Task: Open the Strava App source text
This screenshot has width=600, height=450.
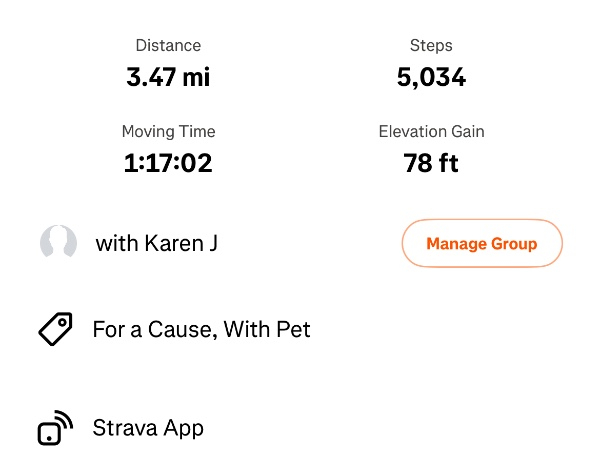Action: tap(148, 429)
